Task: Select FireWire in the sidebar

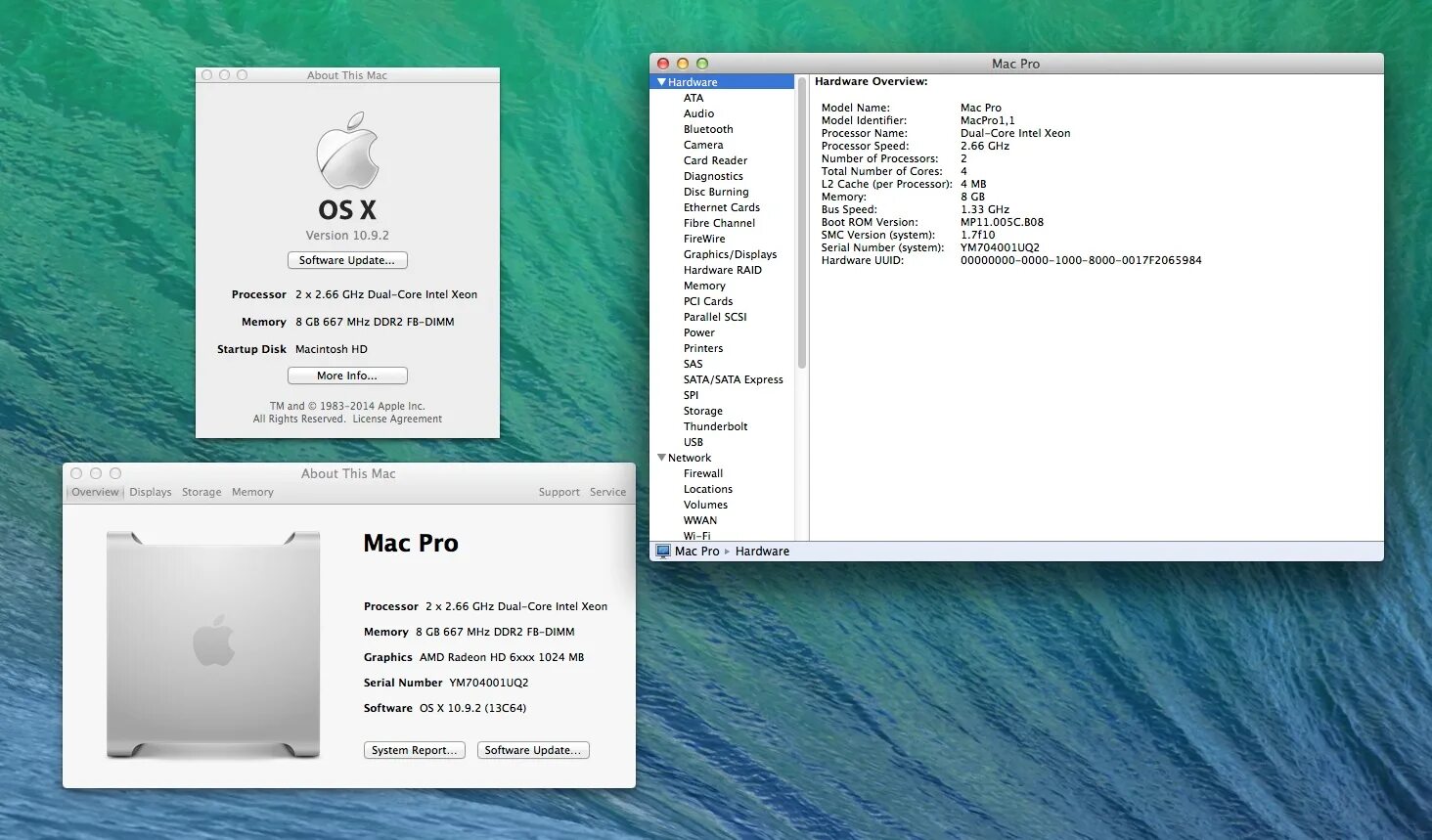Action: click(704, 239)
